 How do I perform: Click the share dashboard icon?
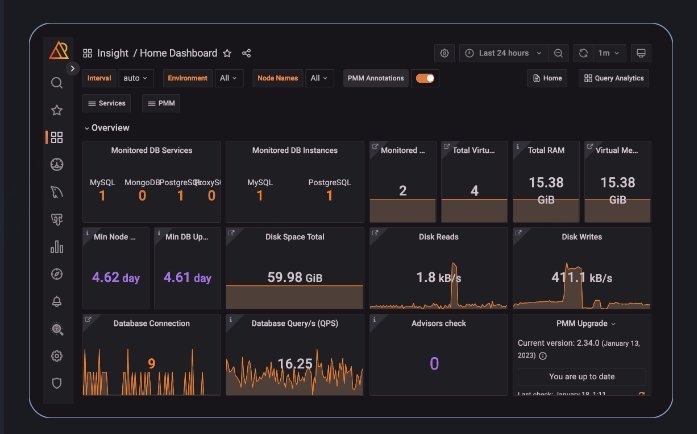pos(247,53)
